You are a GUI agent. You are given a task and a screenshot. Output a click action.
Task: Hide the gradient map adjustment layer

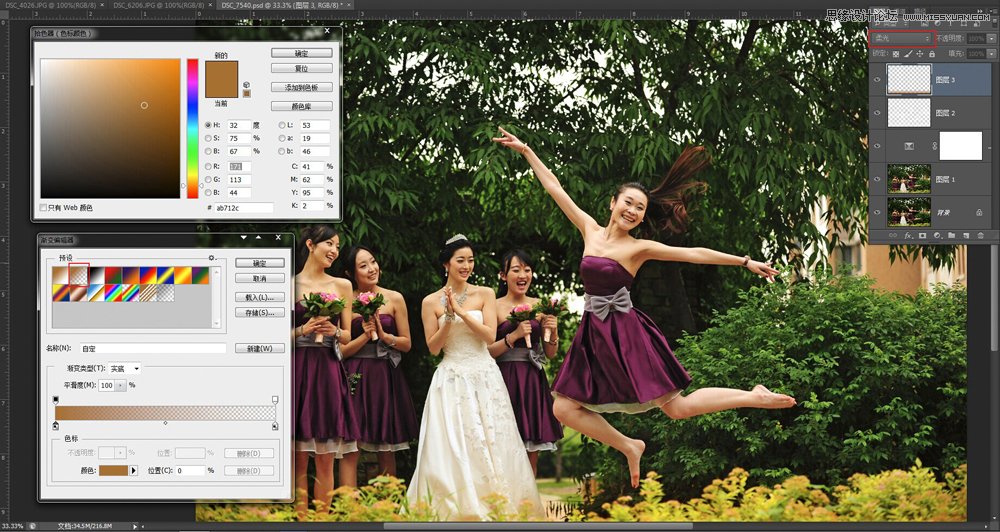point(877,146)
